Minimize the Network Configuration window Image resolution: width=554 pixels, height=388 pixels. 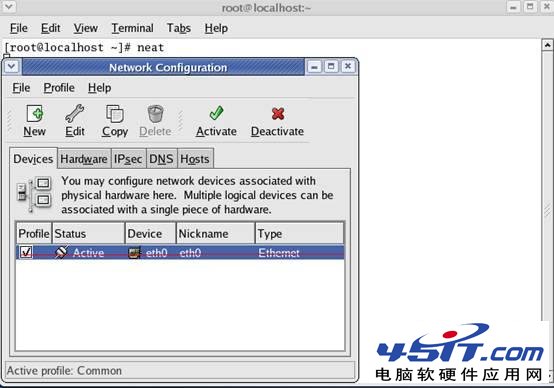(314, 66)
